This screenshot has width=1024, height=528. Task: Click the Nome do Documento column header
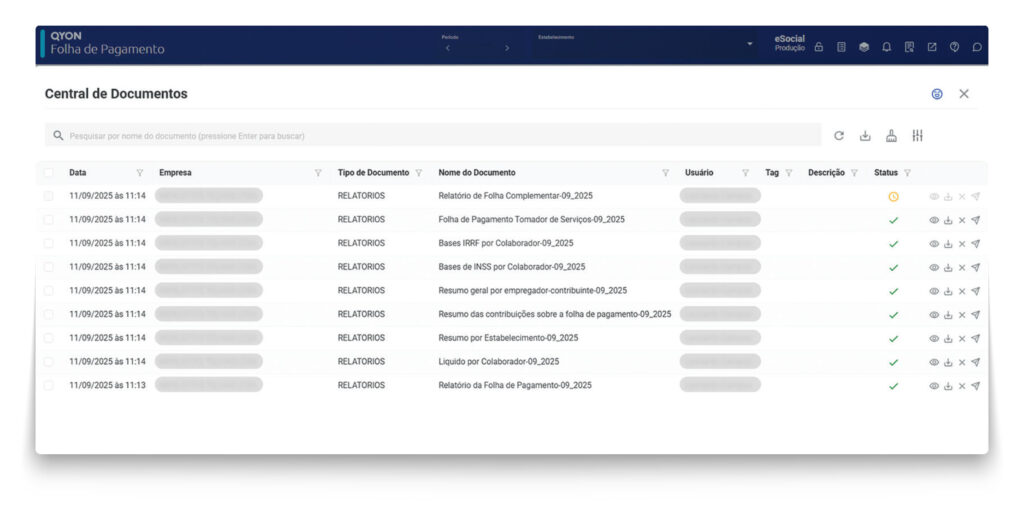coord(477,173)
